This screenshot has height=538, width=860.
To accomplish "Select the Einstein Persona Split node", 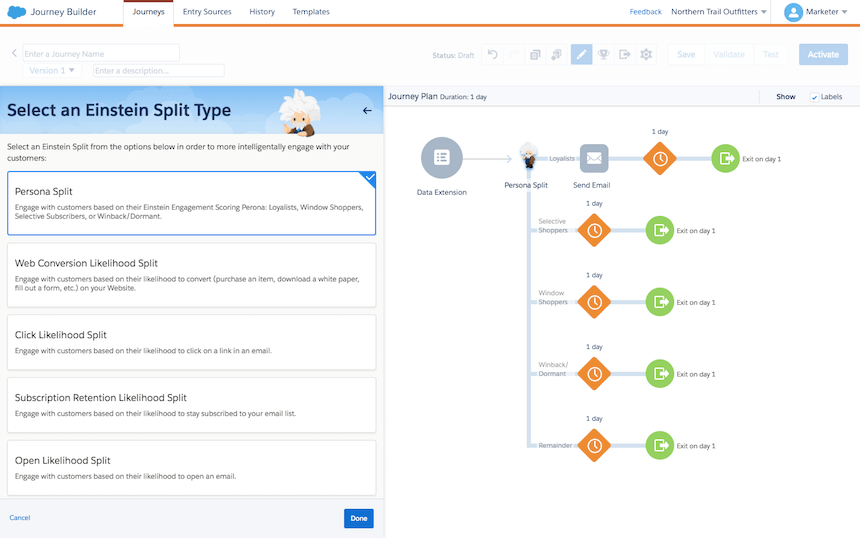I will coord(529,155).
